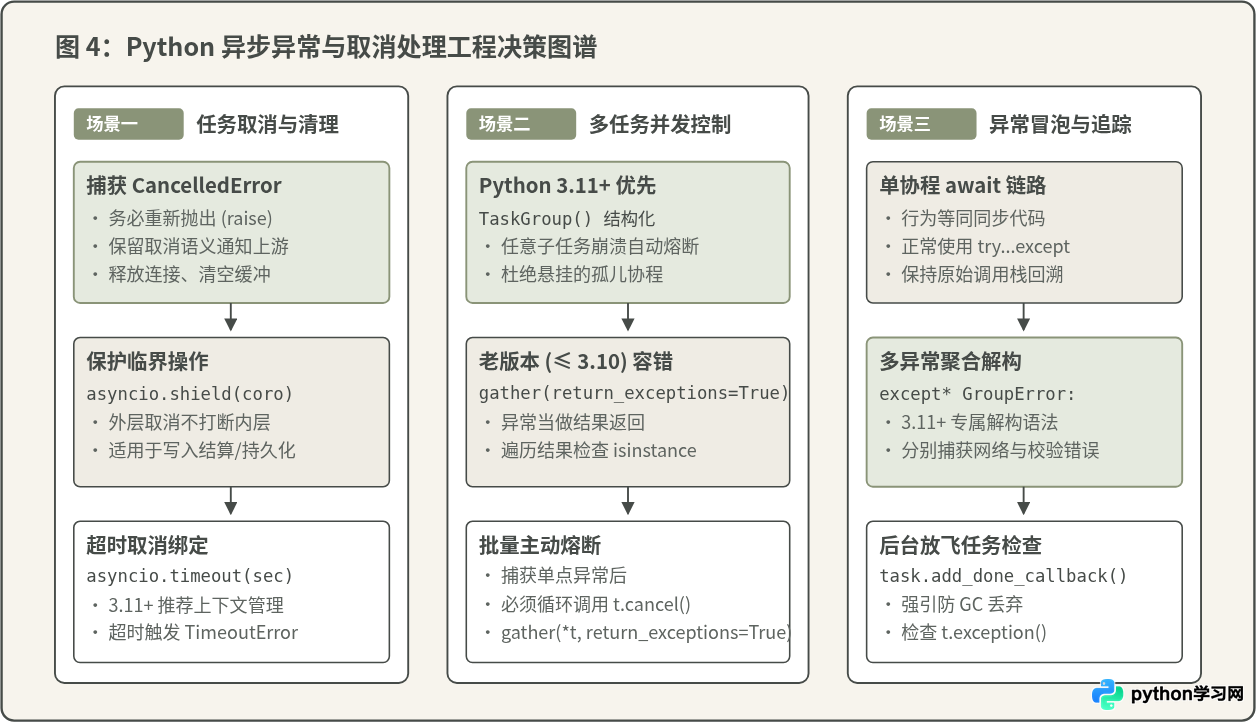Click the line 杜绝悬挂的孤儿协程

[x=582, y=274]
